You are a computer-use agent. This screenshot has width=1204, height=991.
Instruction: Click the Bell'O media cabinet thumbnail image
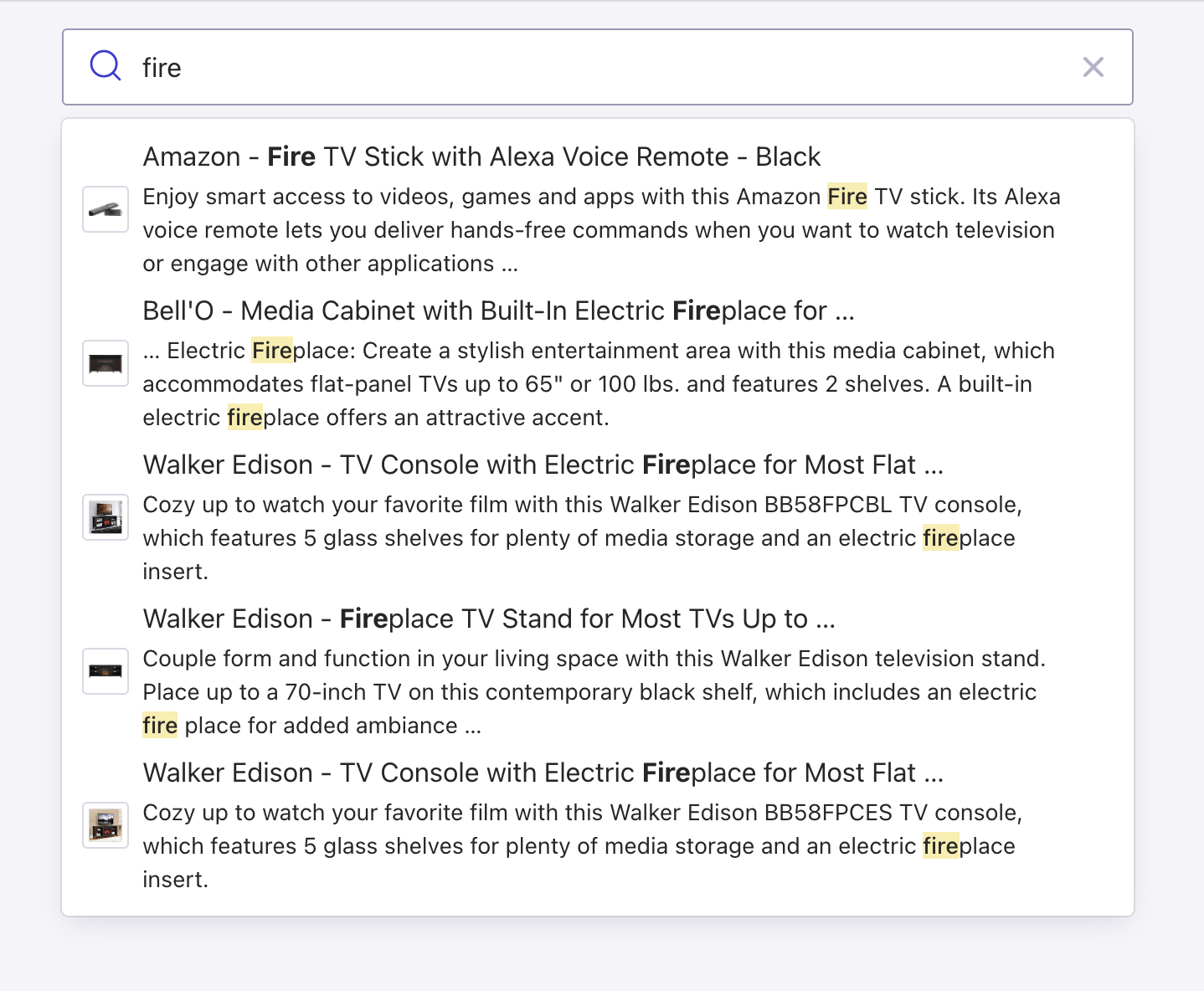(105, 363)
